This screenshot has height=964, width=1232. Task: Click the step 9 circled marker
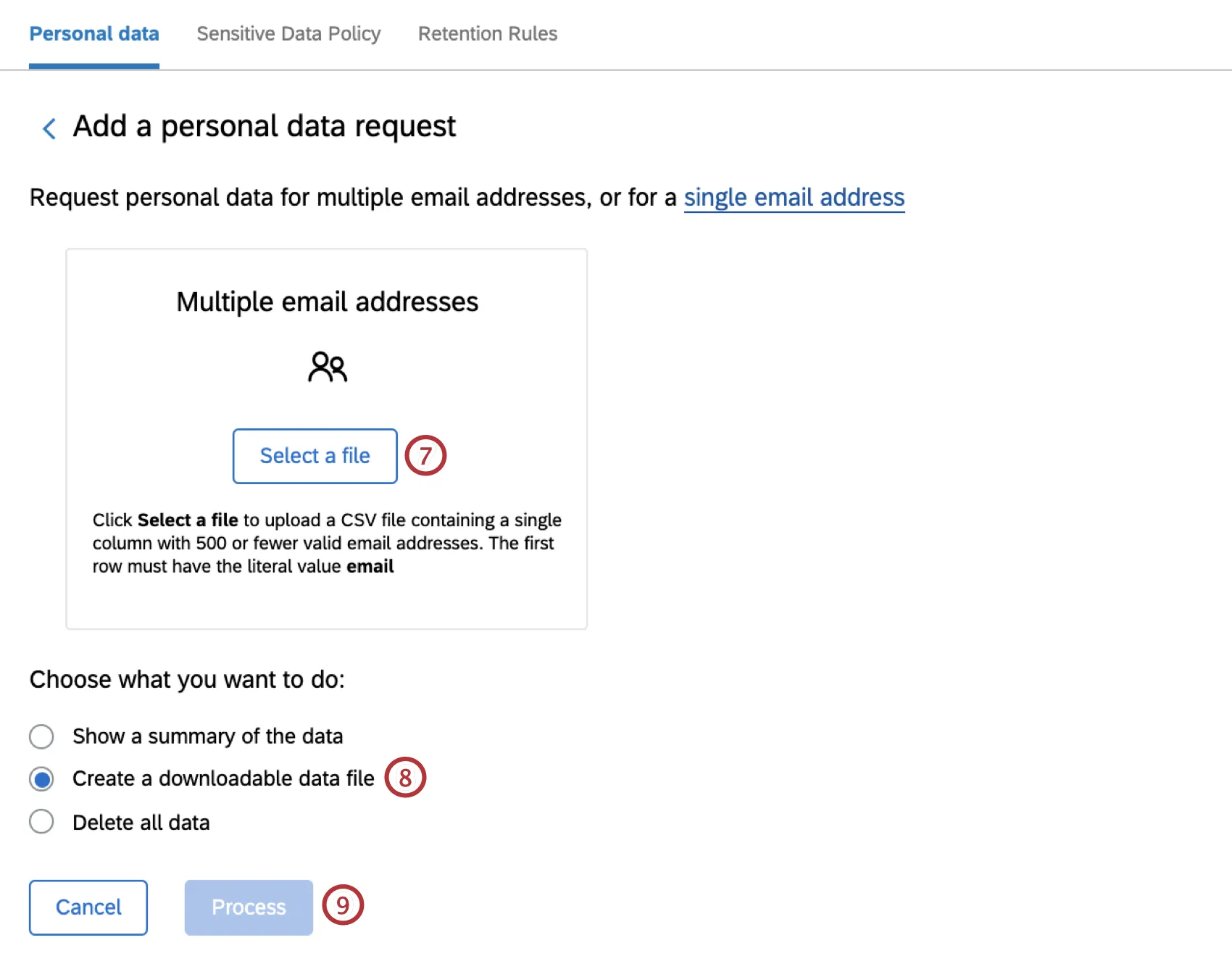pos(343,905)
